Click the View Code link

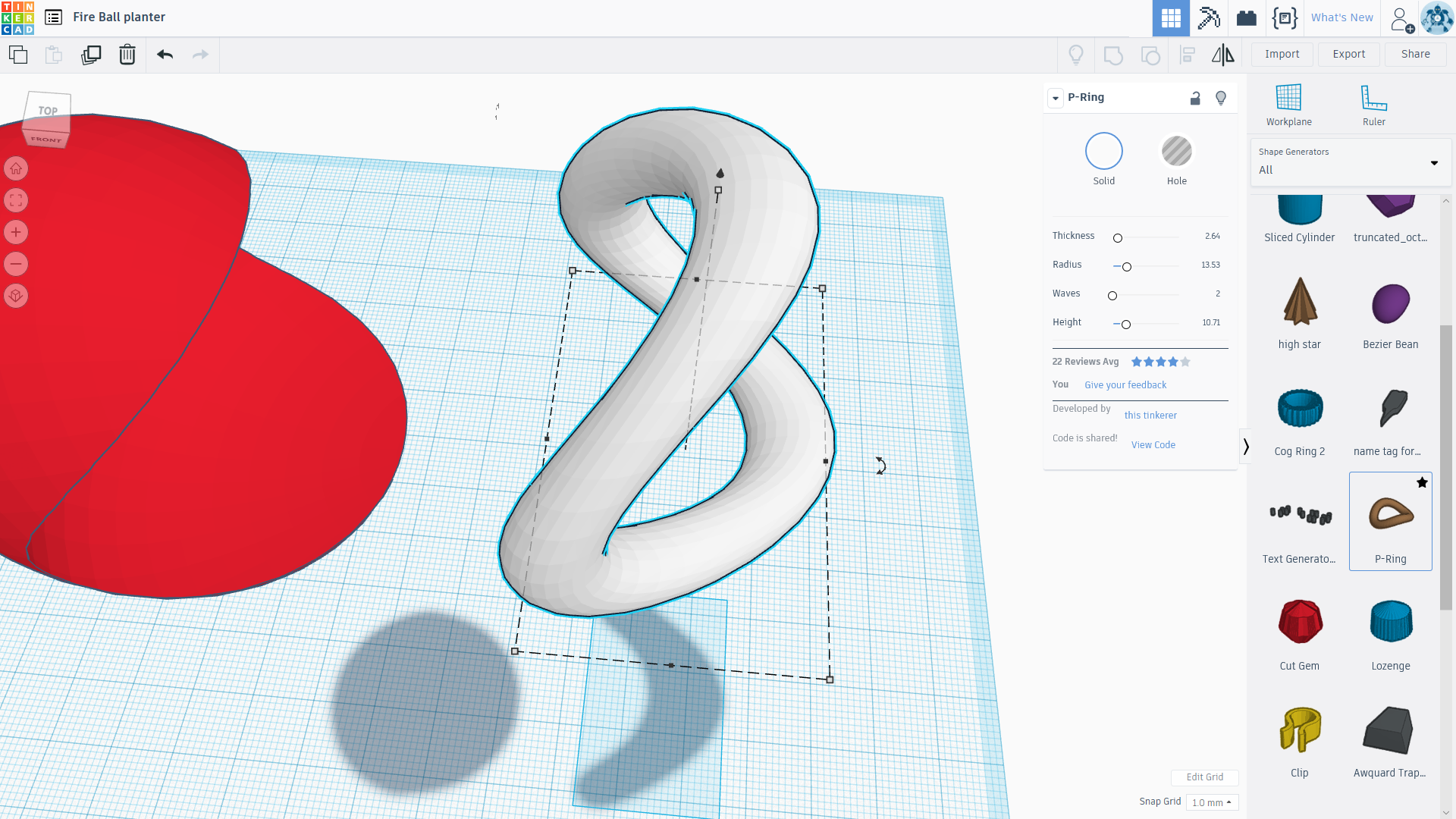pos(1153,445)
